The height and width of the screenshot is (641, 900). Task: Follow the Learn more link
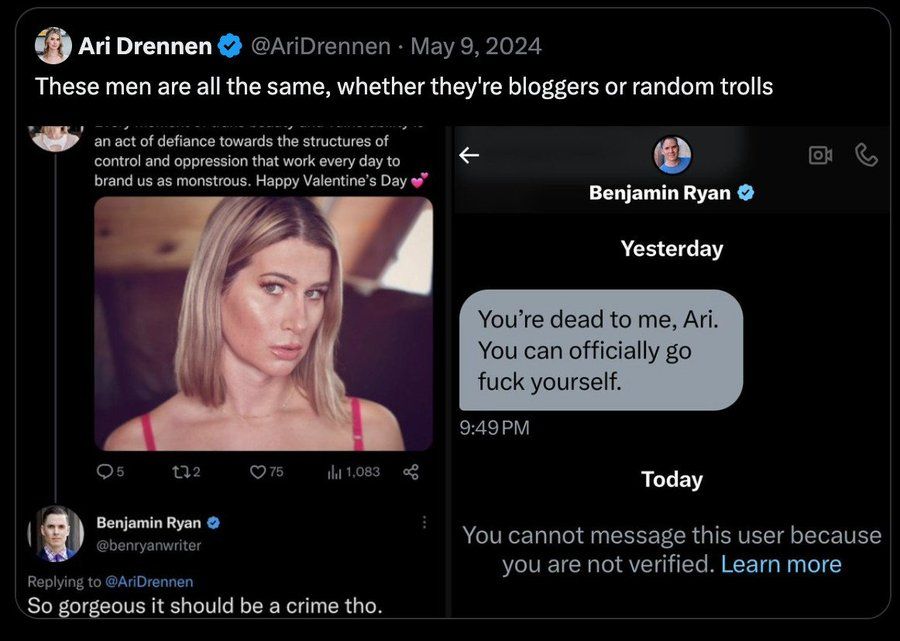(x=781, y=564)
